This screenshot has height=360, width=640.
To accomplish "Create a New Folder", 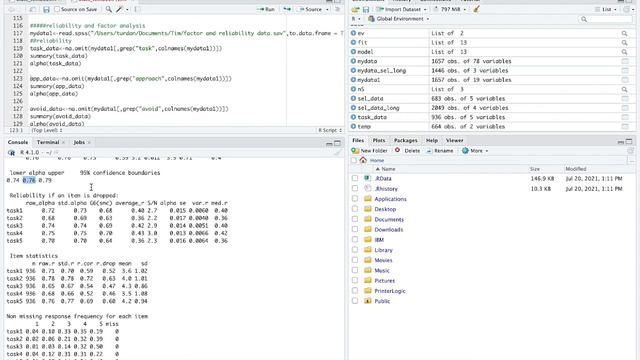I will pos(369,151).
